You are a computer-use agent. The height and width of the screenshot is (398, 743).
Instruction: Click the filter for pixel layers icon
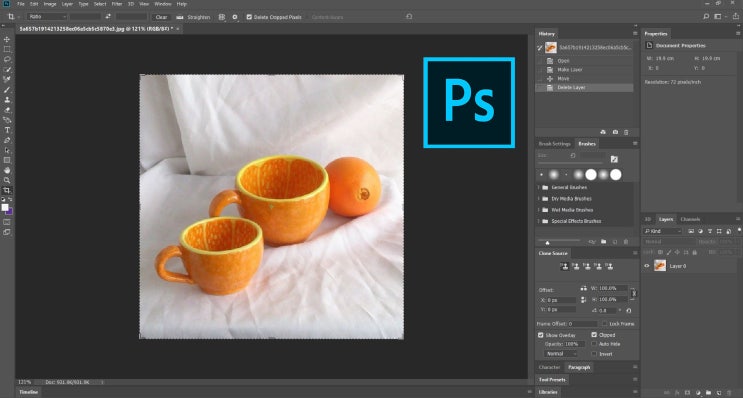pos(690,231)
